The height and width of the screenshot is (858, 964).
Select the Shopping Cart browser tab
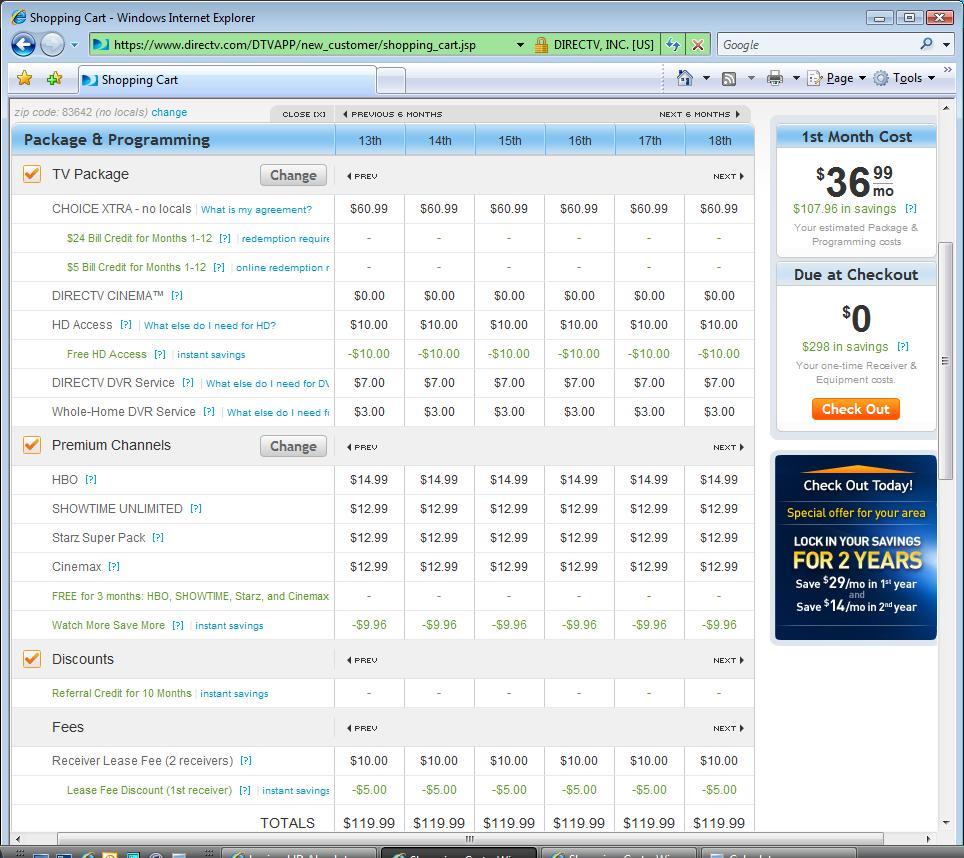click(227, 80)
